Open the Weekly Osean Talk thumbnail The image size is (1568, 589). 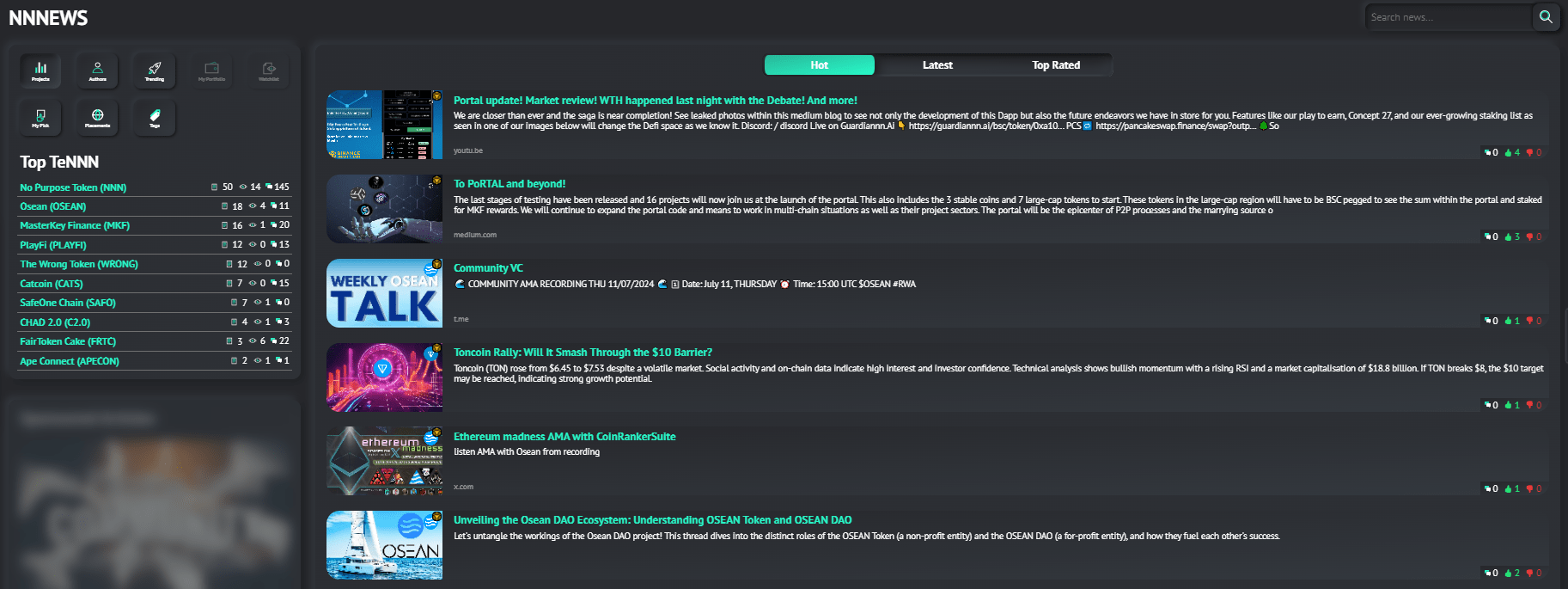[384, 293]
